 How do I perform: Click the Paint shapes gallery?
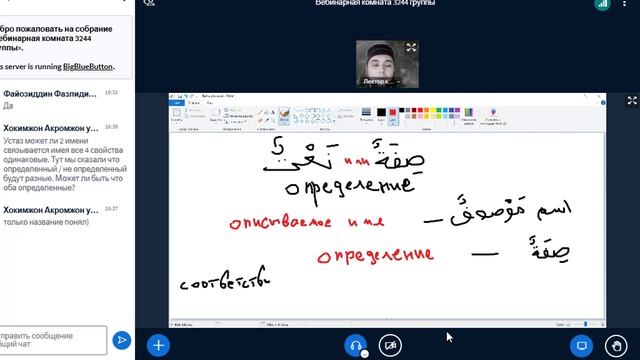pos(313,116)
